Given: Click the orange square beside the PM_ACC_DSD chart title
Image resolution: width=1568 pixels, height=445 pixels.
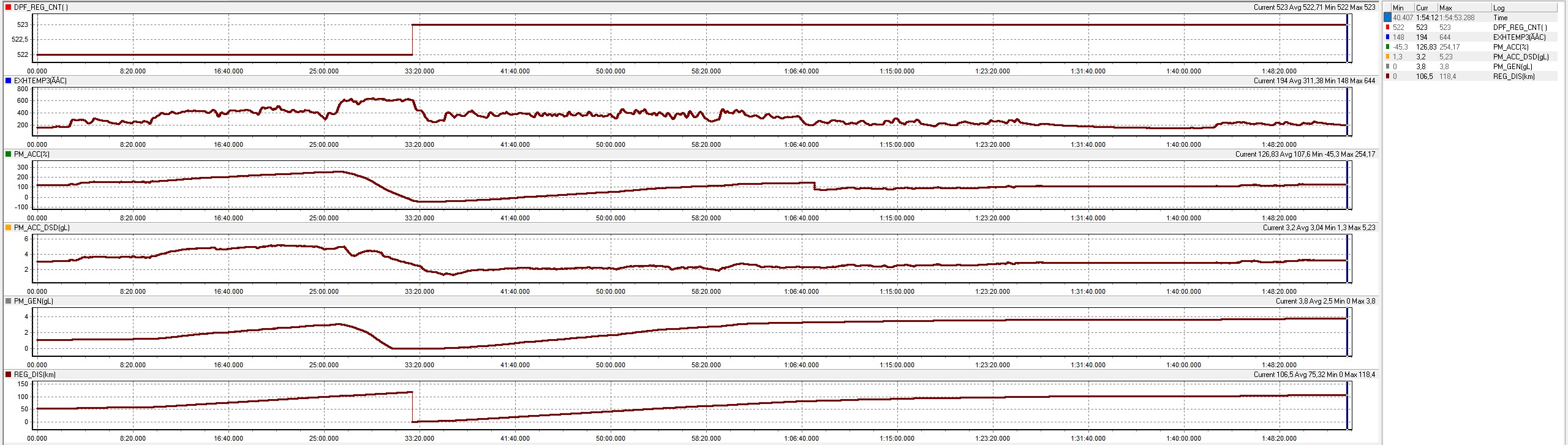Looking at the screenshot, I should coord(8,228).
